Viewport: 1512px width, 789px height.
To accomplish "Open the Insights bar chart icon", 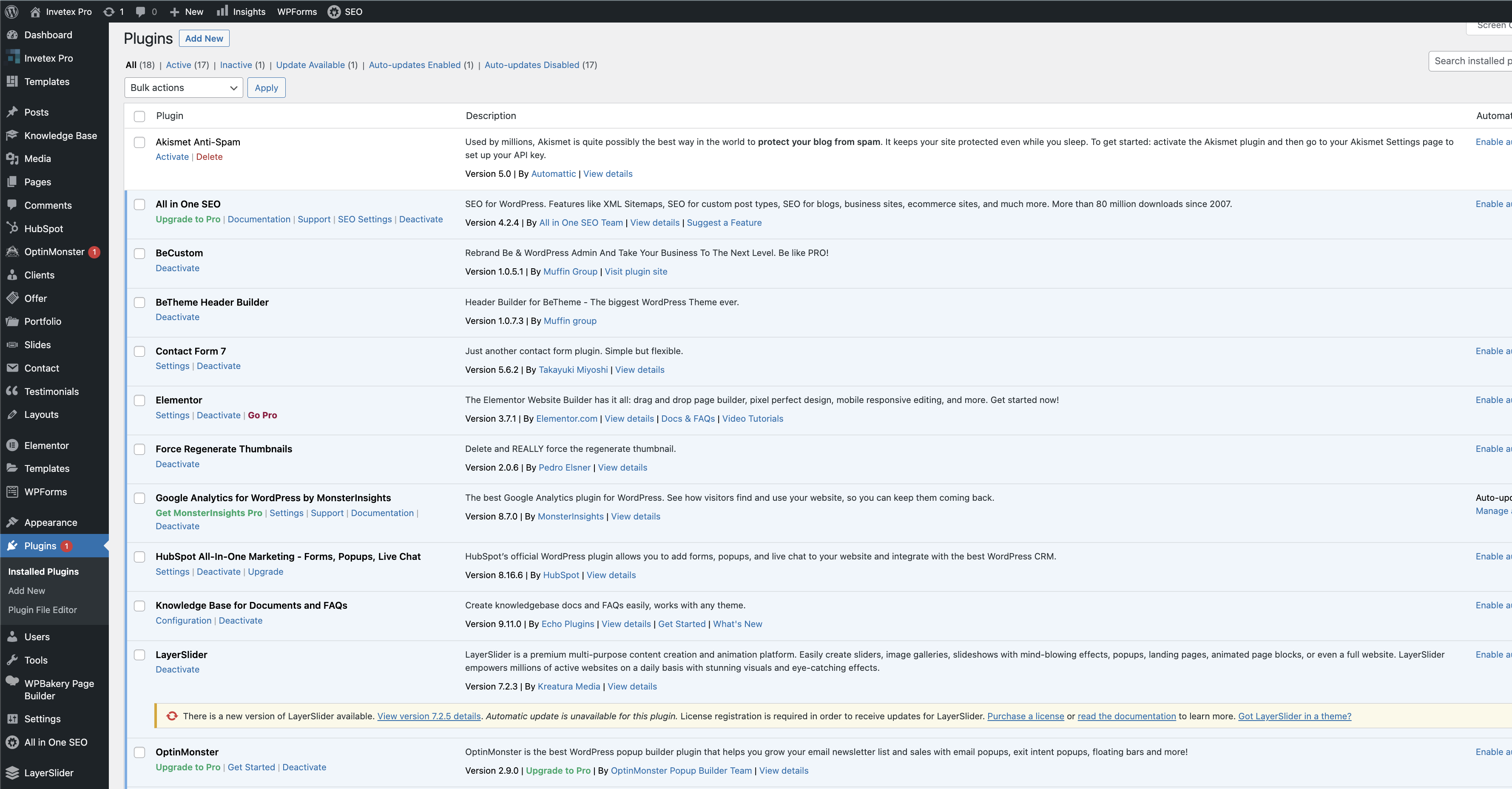I will tap(222, 11).
